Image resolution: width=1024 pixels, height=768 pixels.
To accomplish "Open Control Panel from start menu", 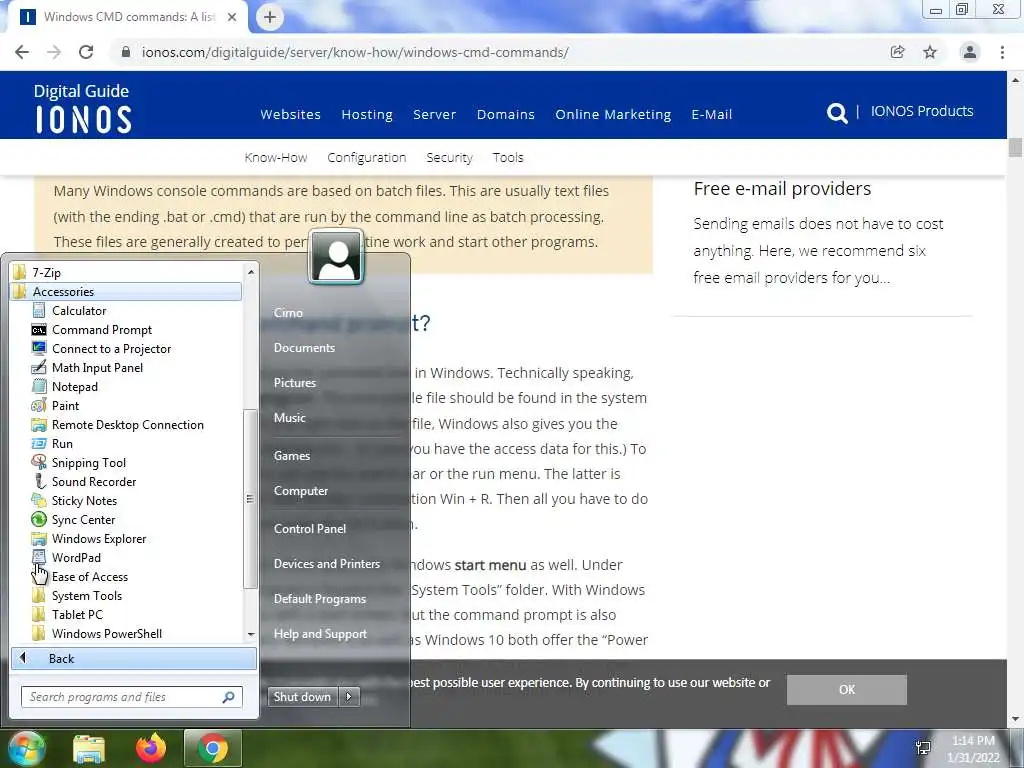I will 310,529.
